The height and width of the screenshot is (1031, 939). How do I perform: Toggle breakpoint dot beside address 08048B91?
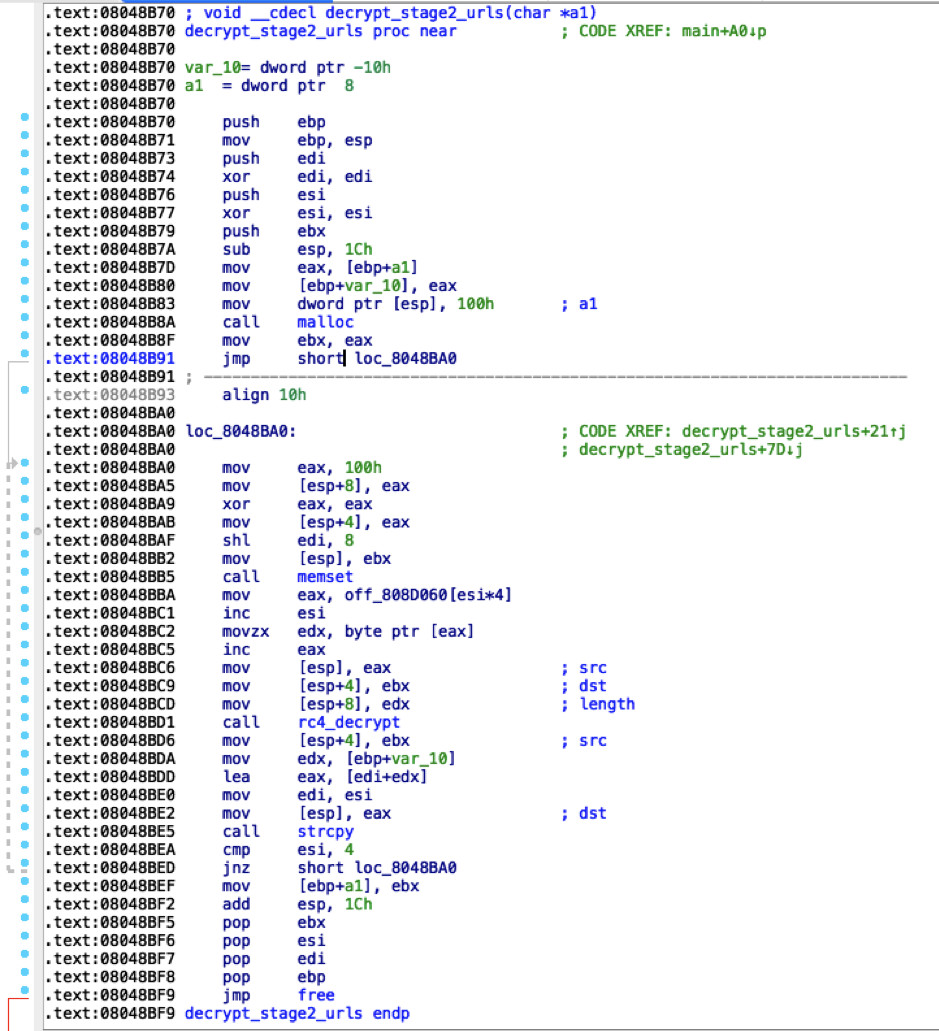pyautogui.click(x=25, y=354)
